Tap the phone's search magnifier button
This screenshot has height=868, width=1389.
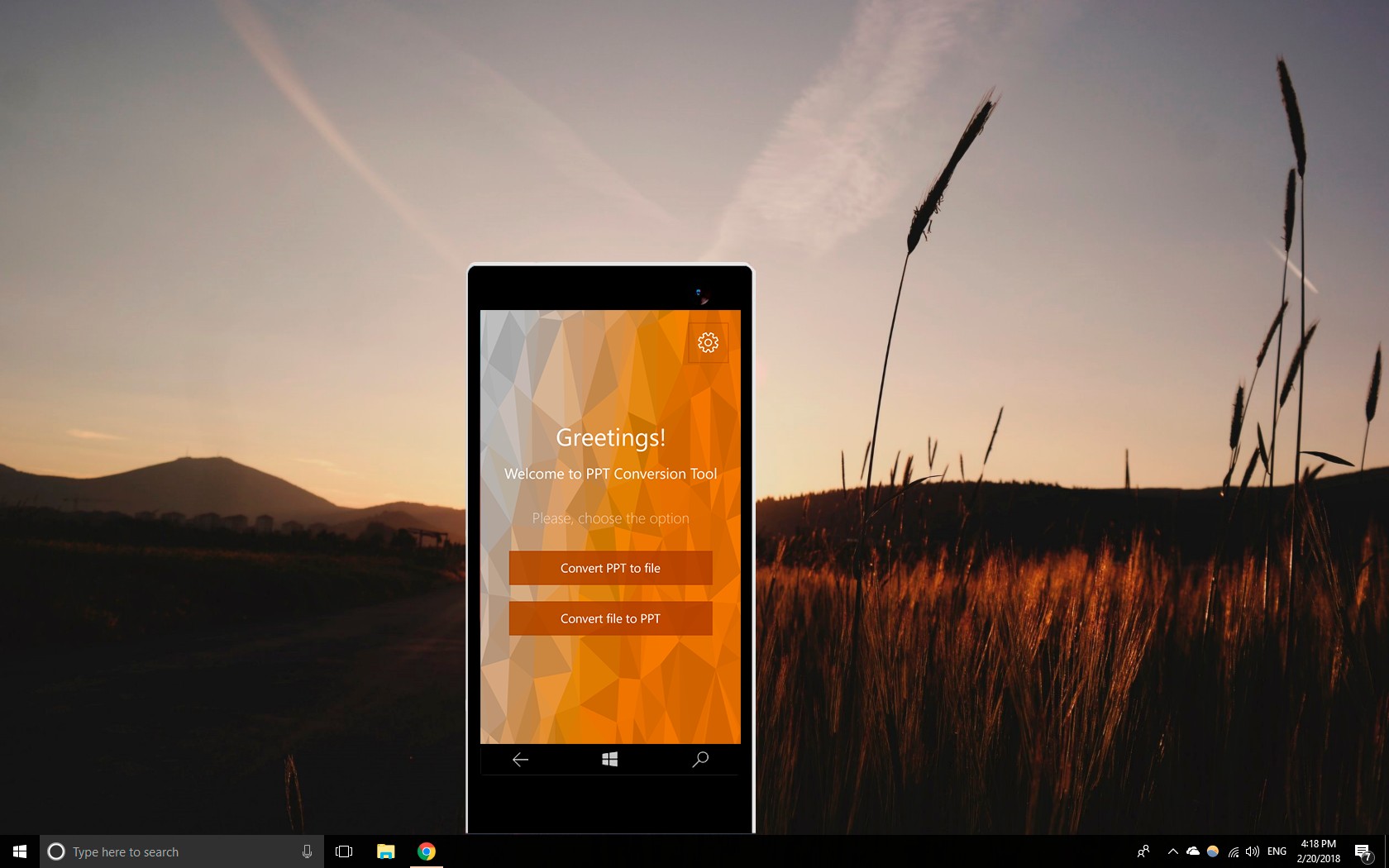click(700, 759)
